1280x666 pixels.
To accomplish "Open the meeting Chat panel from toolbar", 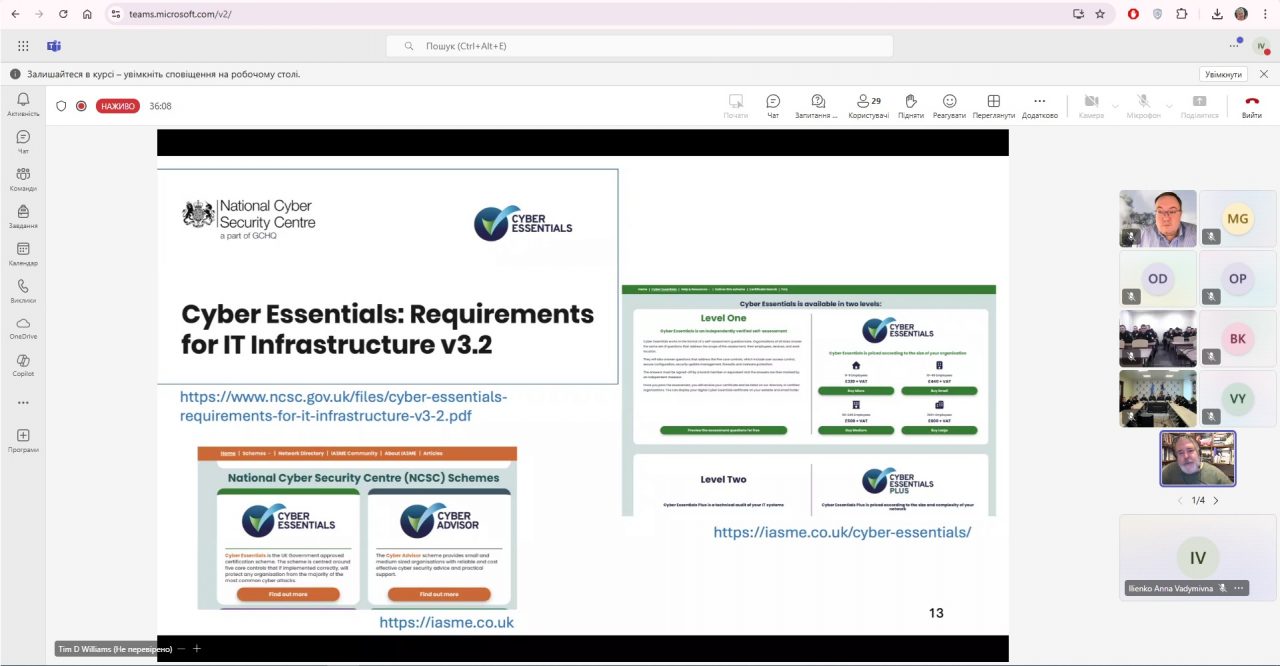I will click(x=773, y=106).
